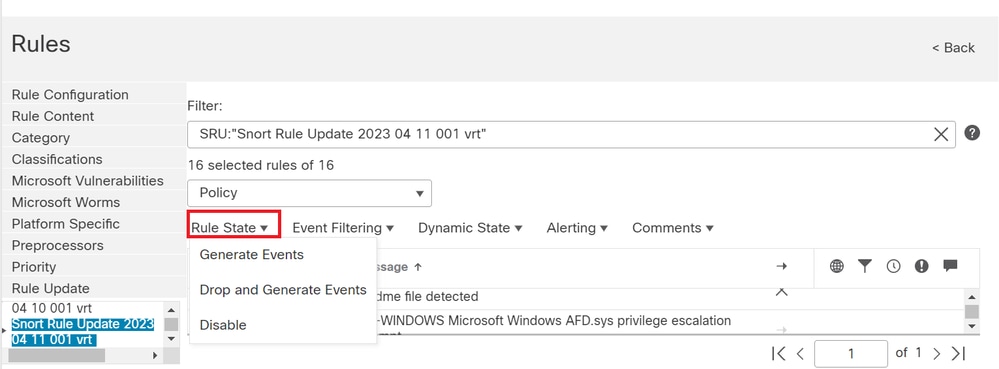Open the Policy dropdown
The width and height of the screenshot is (999, 369).
[x=310, y=193]
